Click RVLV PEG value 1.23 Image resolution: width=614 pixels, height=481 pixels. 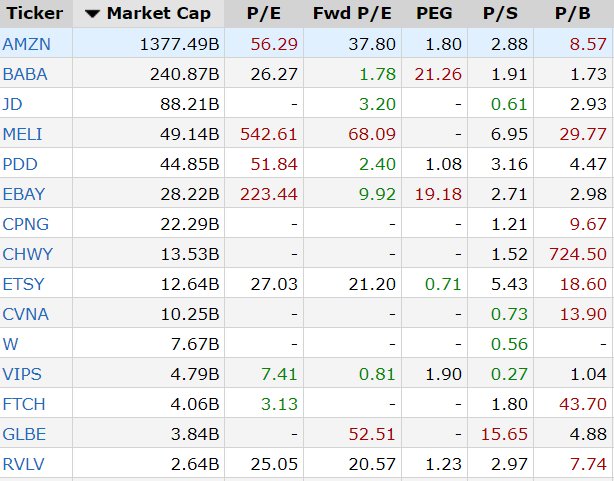(x=443, y=464)
